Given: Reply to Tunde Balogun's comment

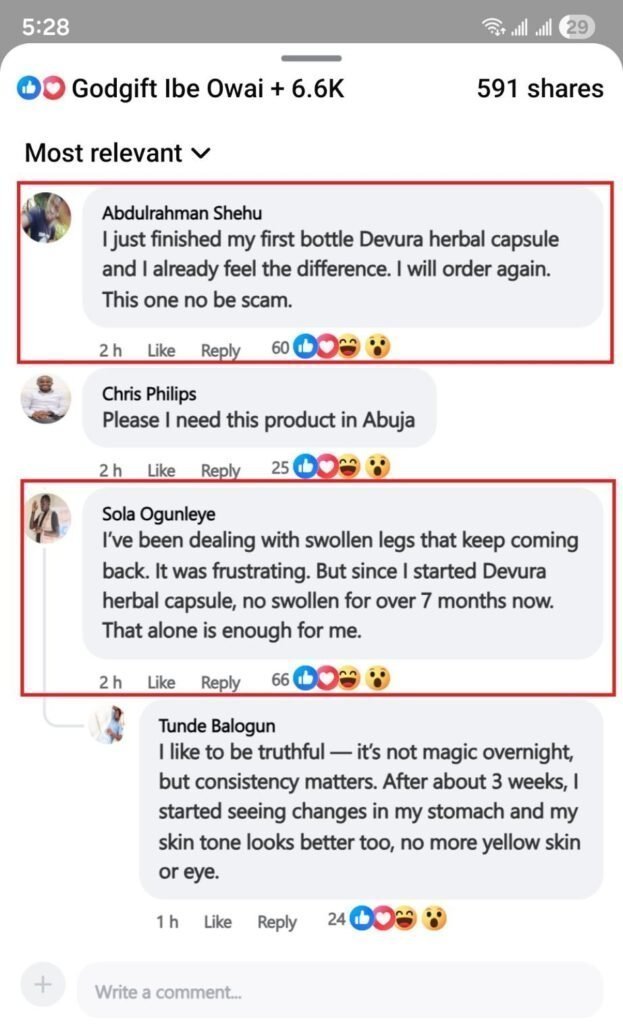Looking at the screenshot, I should (x=276, y=922).
